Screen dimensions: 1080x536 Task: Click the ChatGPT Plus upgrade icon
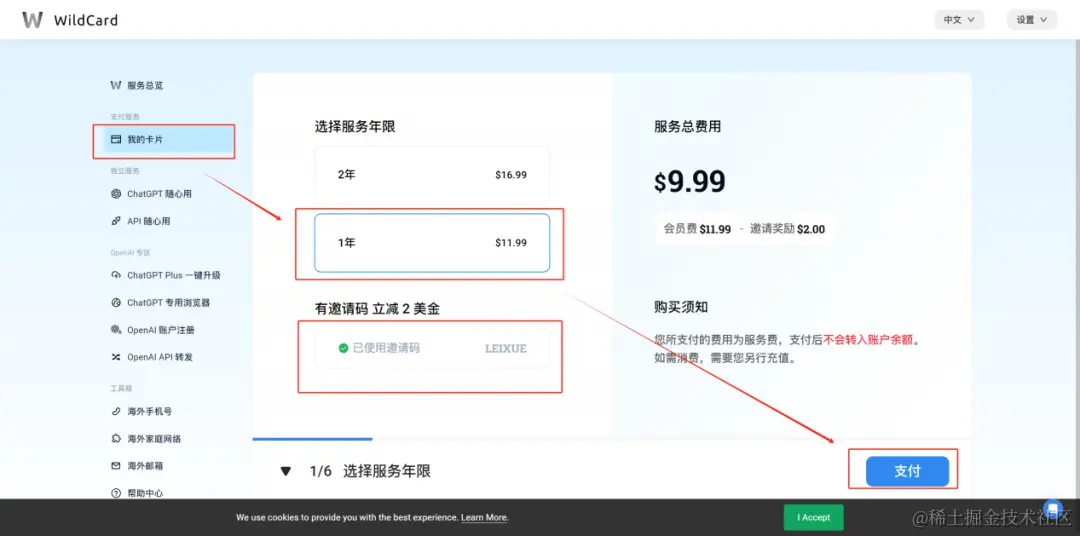[116, 275]
